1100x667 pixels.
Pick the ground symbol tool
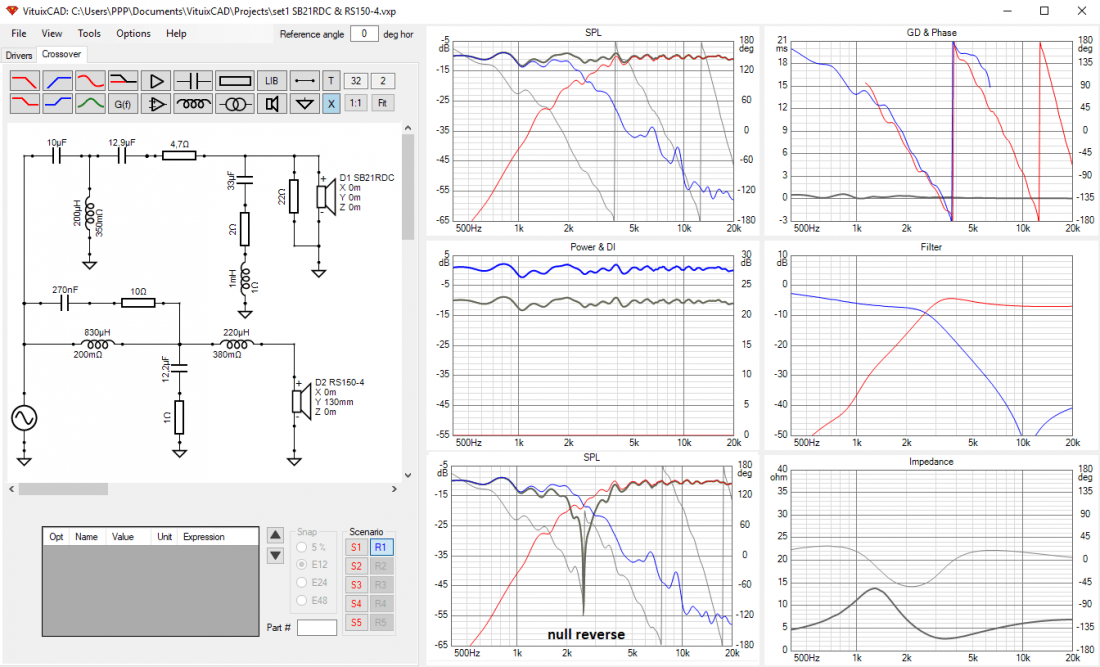[304, 103]
